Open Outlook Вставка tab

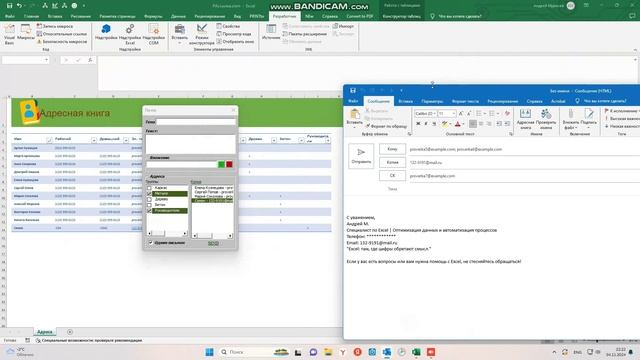(x=405, y=101)
